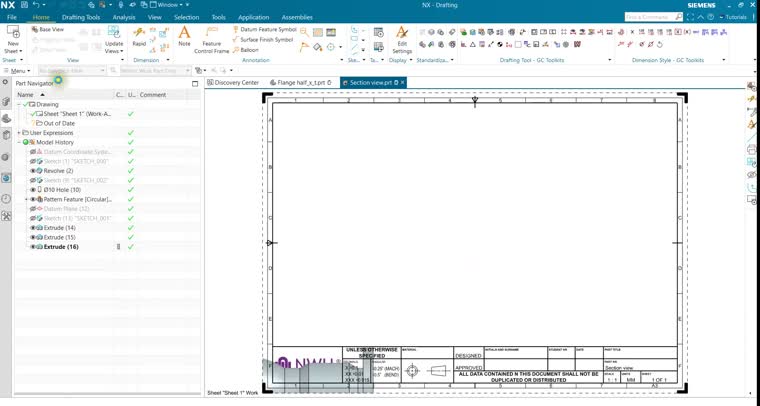Click the Save icon in title bar
Viewport: 760px width, 406px height.
24,5
